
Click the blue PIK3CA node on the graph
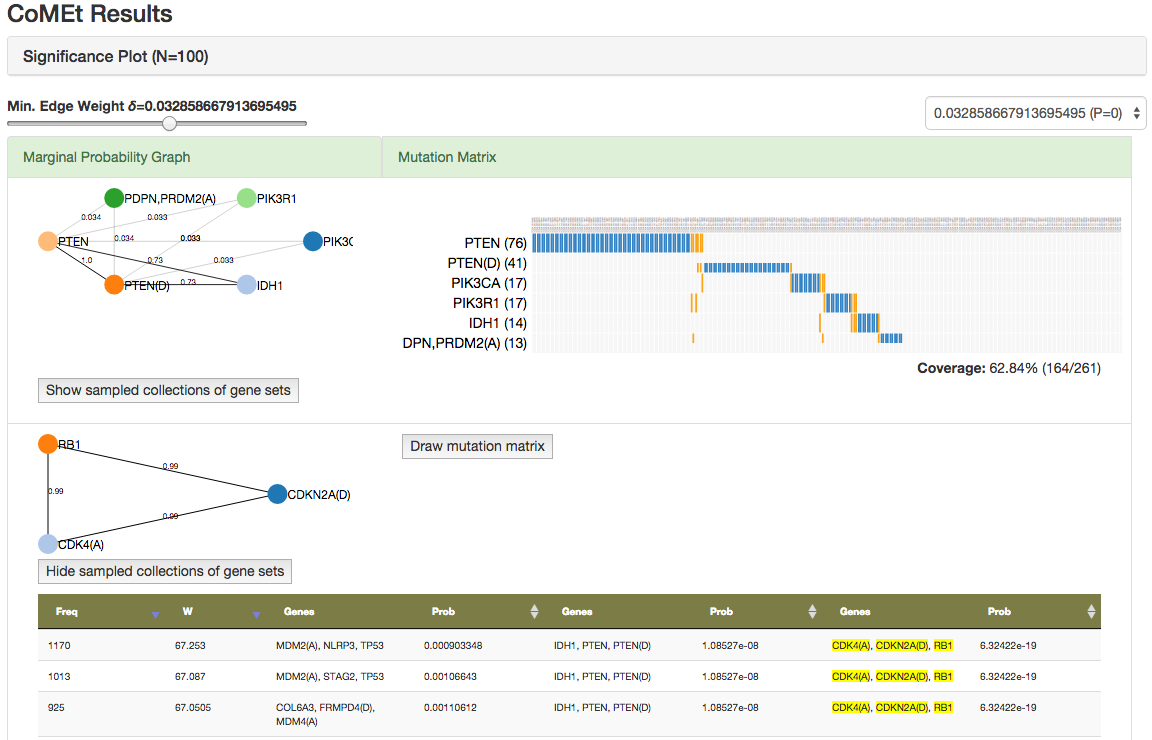click(312, 241)
